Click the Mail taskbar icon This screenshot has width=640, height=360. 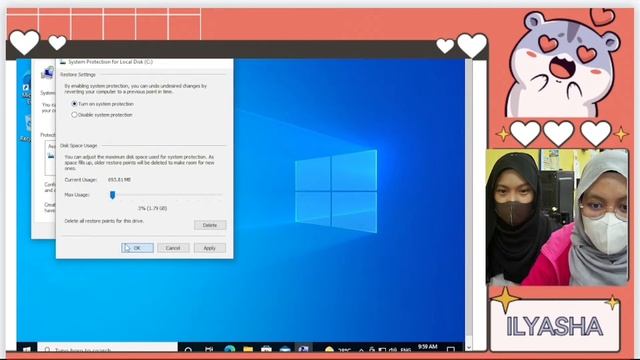pos(285,348)
